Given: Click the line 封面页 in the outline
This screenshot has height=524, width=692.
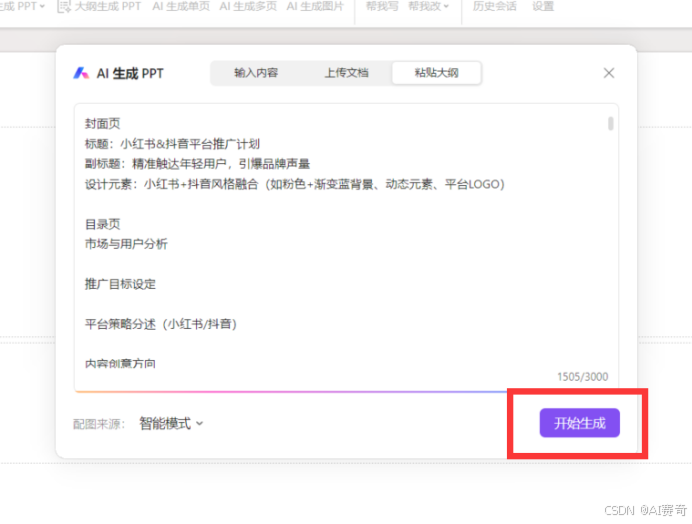Looking at the screenshot, I should point(102,124).
